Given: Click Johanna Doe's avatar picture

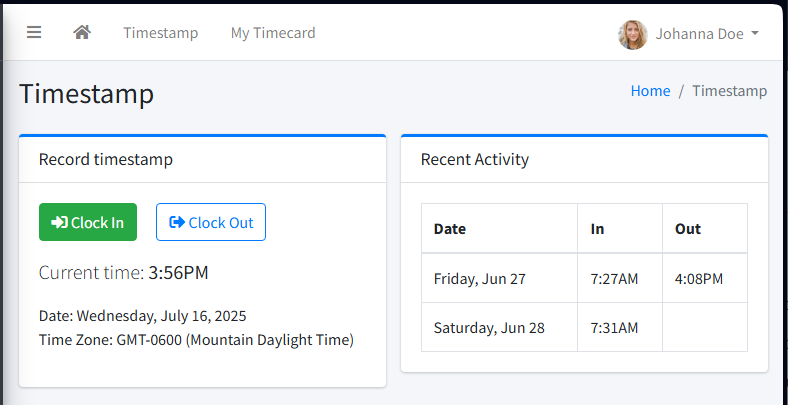Looking at the screenshot, I should coord(632,34).
